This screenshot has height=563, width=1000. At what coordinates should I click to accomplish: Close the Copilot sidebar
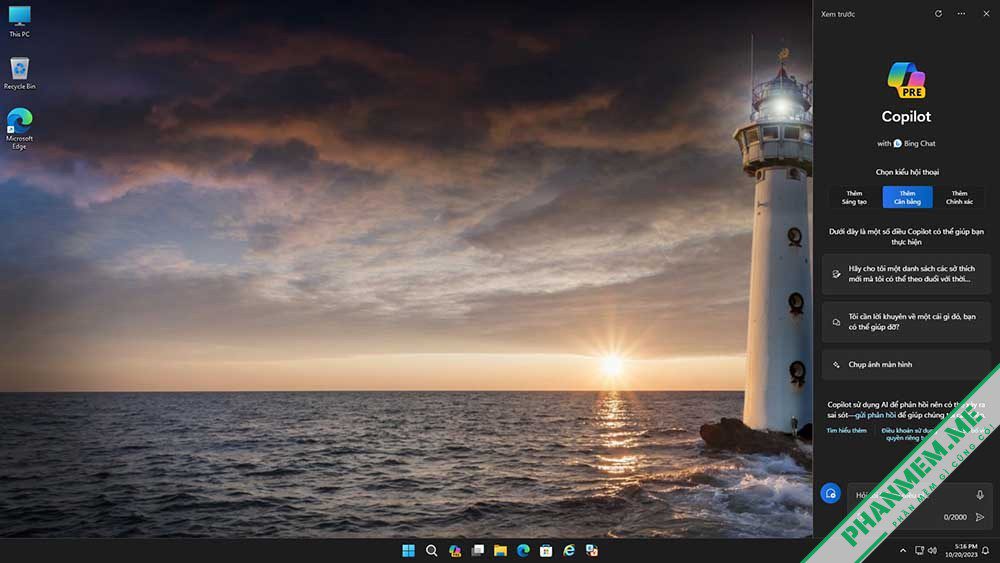(x=986, y=13)
